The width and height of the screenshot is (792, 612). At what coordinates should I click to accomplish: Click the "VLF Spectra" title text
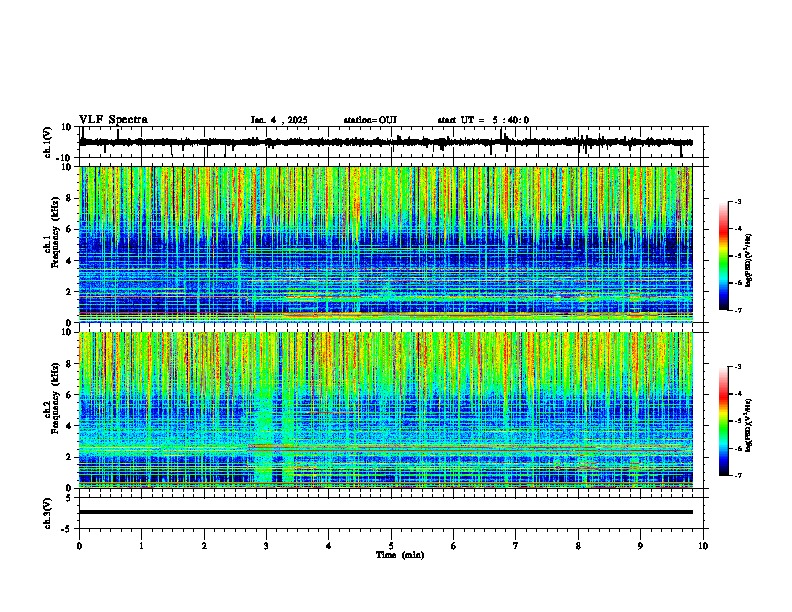pyautogui.click(x=114, y=120)
